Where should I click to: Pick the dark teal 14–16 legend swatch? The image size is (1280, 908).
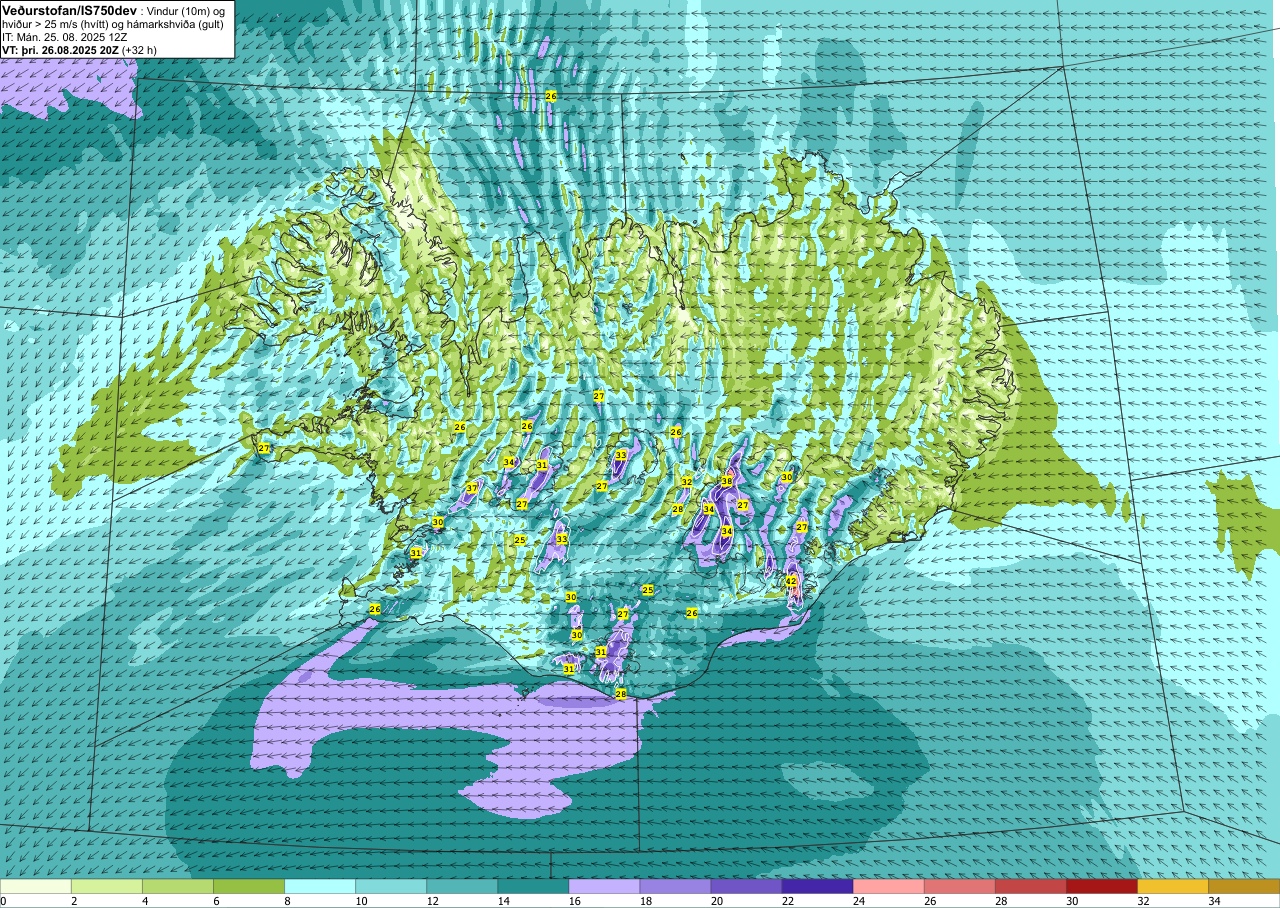(533, 886)
